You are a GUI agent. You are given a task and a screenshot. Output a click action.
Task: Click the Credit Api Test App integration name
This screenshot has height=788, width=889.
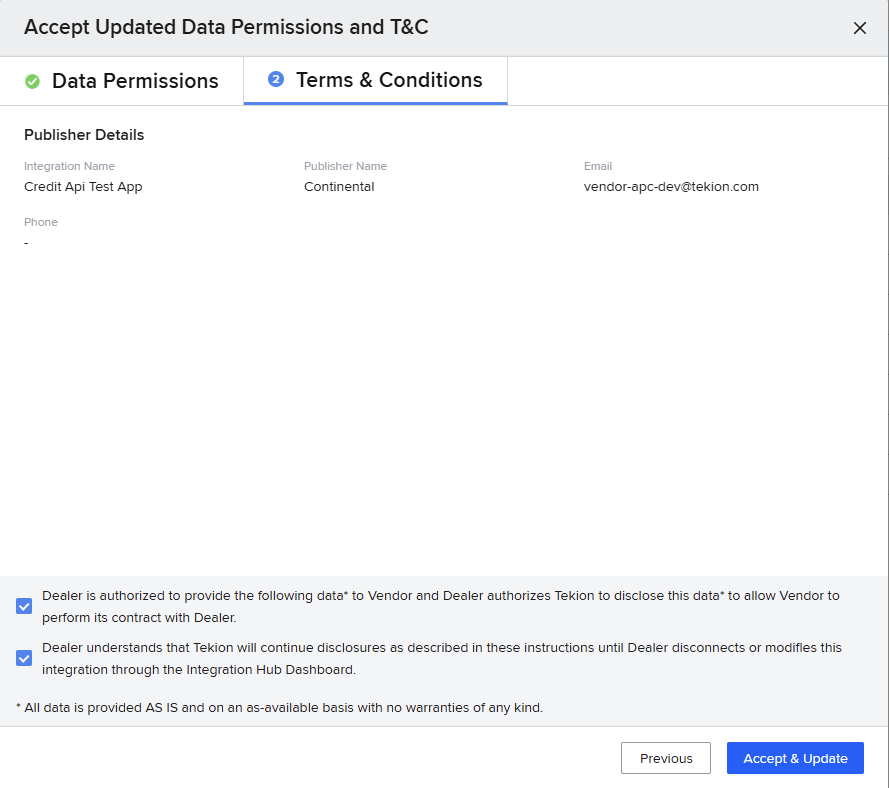tap(83, 186)
